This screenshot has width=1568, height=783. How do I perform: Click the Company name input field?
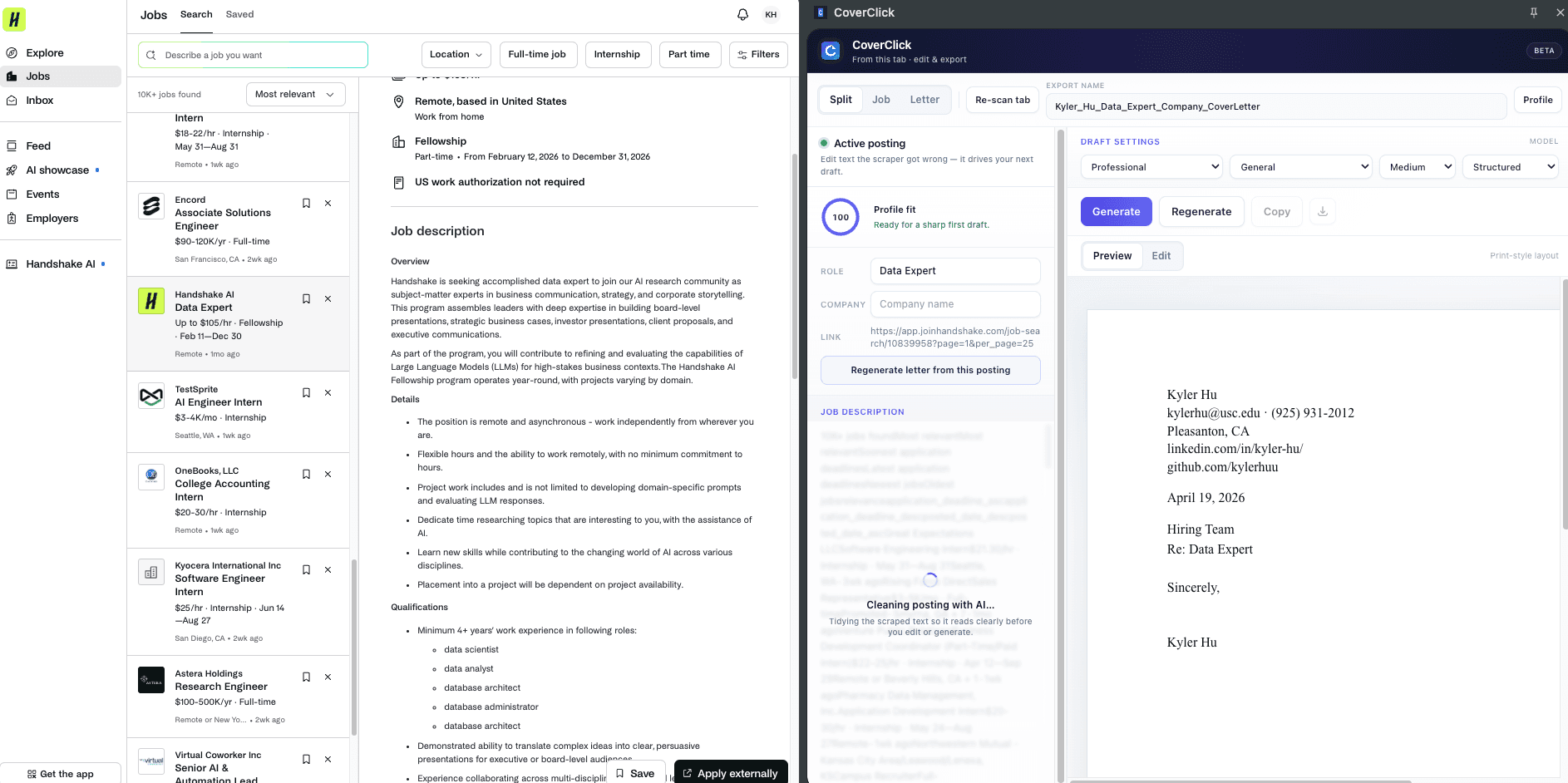955,304
